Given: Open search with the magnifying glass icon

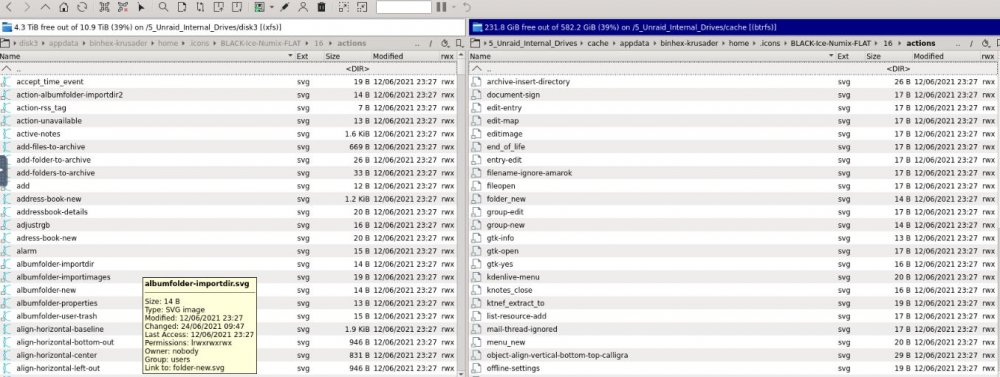Looking at the screenshot, I should (x=164, y=7).
